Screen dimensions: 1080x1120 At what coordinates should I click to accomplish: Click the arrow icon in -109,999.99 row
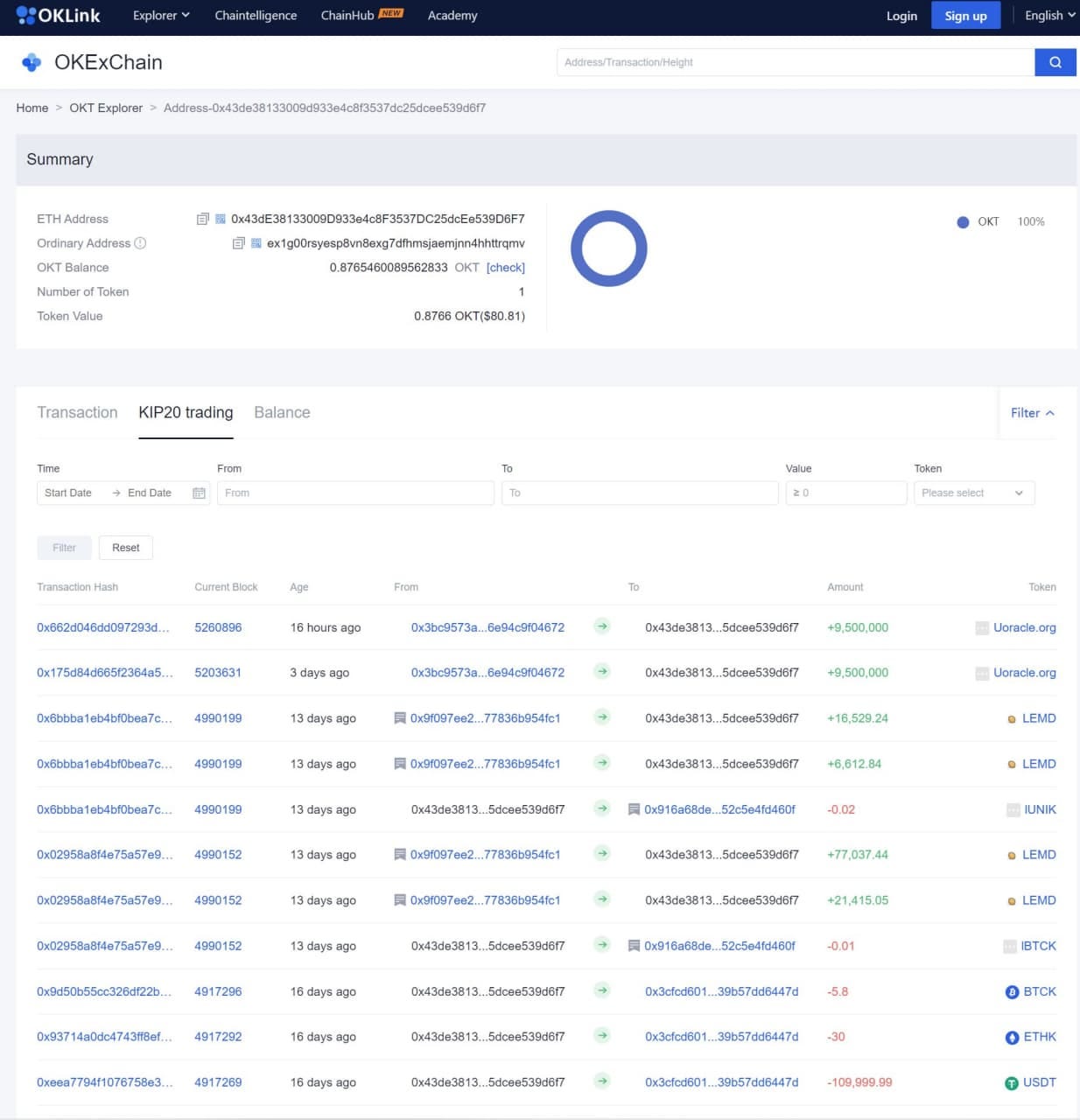coord(602,1081)
